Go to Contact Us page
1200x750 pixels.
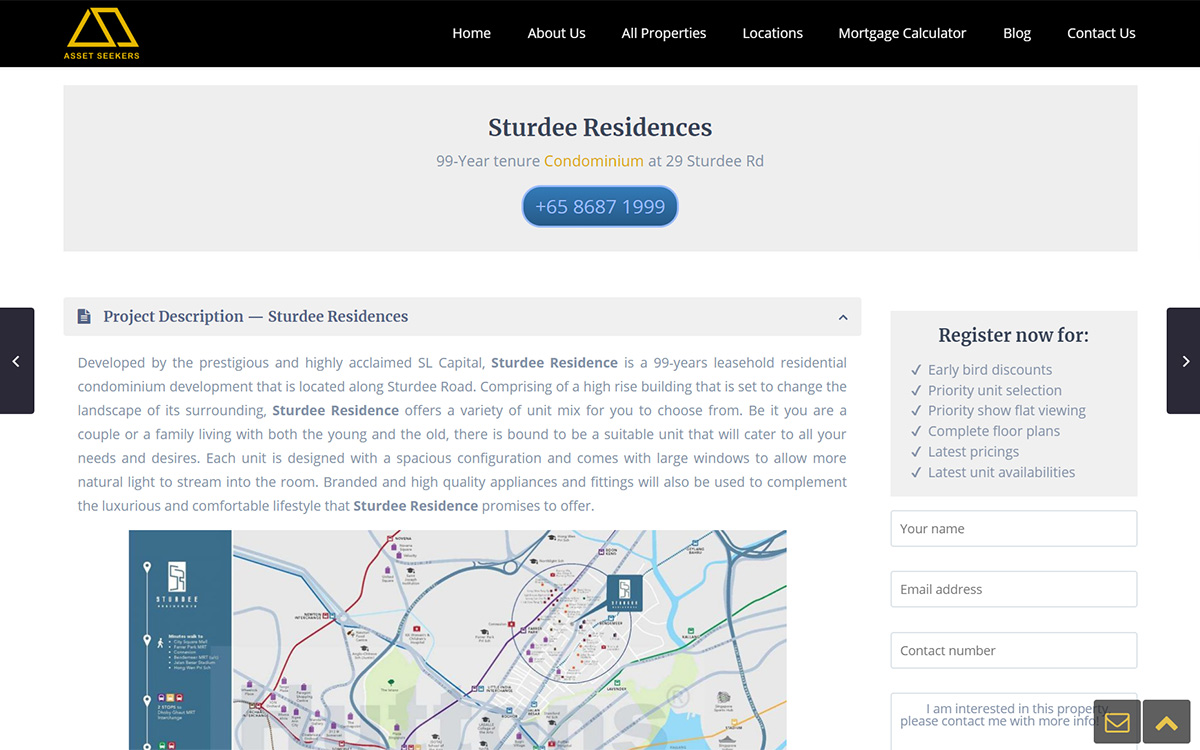(1100, 33)
